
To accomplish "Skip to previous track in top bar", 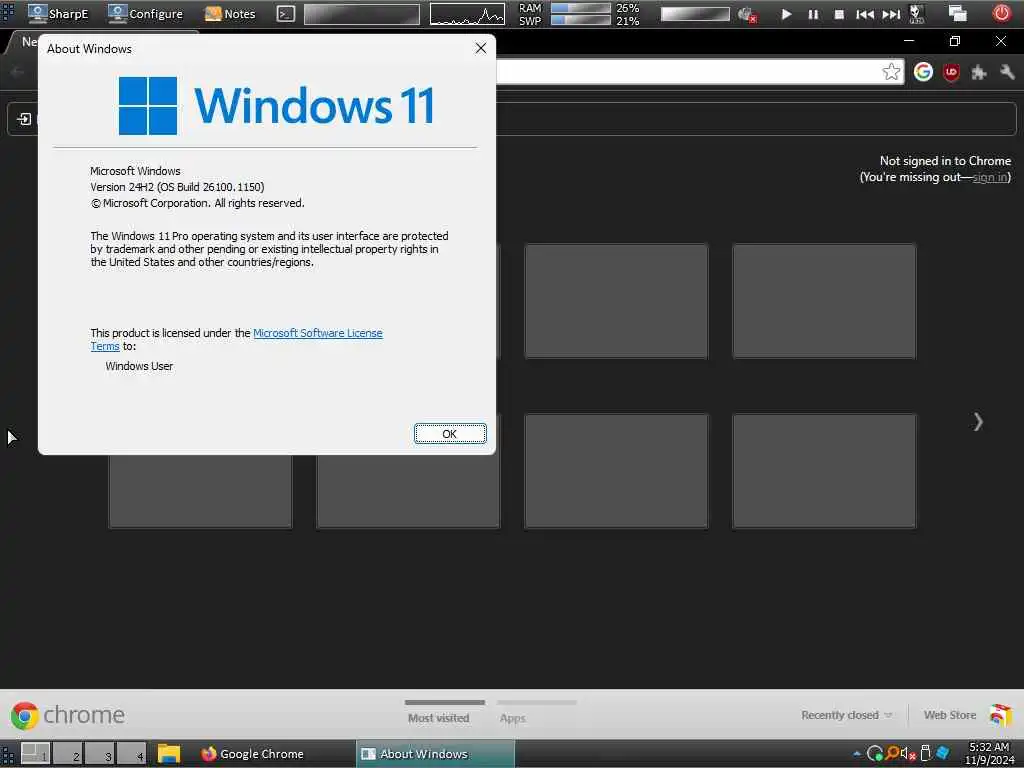I will 865,14.
